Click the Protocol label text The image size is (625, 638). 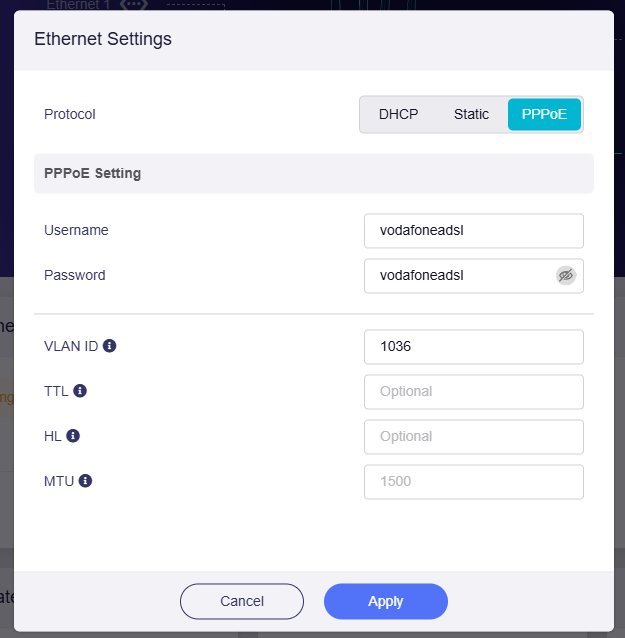click(70, 114)
